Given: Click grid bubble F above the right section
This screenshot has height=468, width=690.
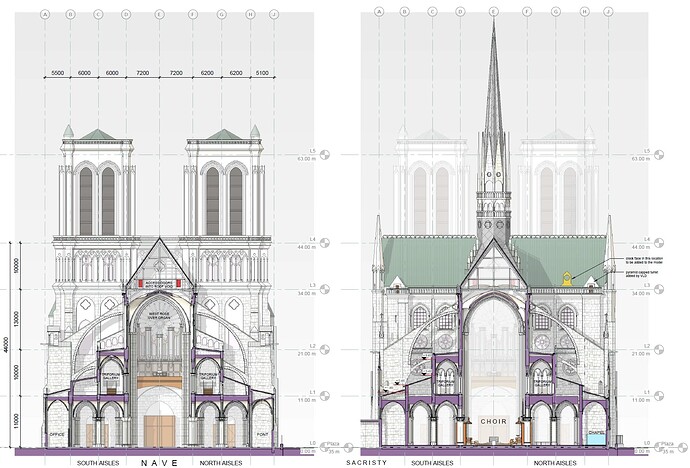Looking at the screenshot, I should [x=527, y=12].
